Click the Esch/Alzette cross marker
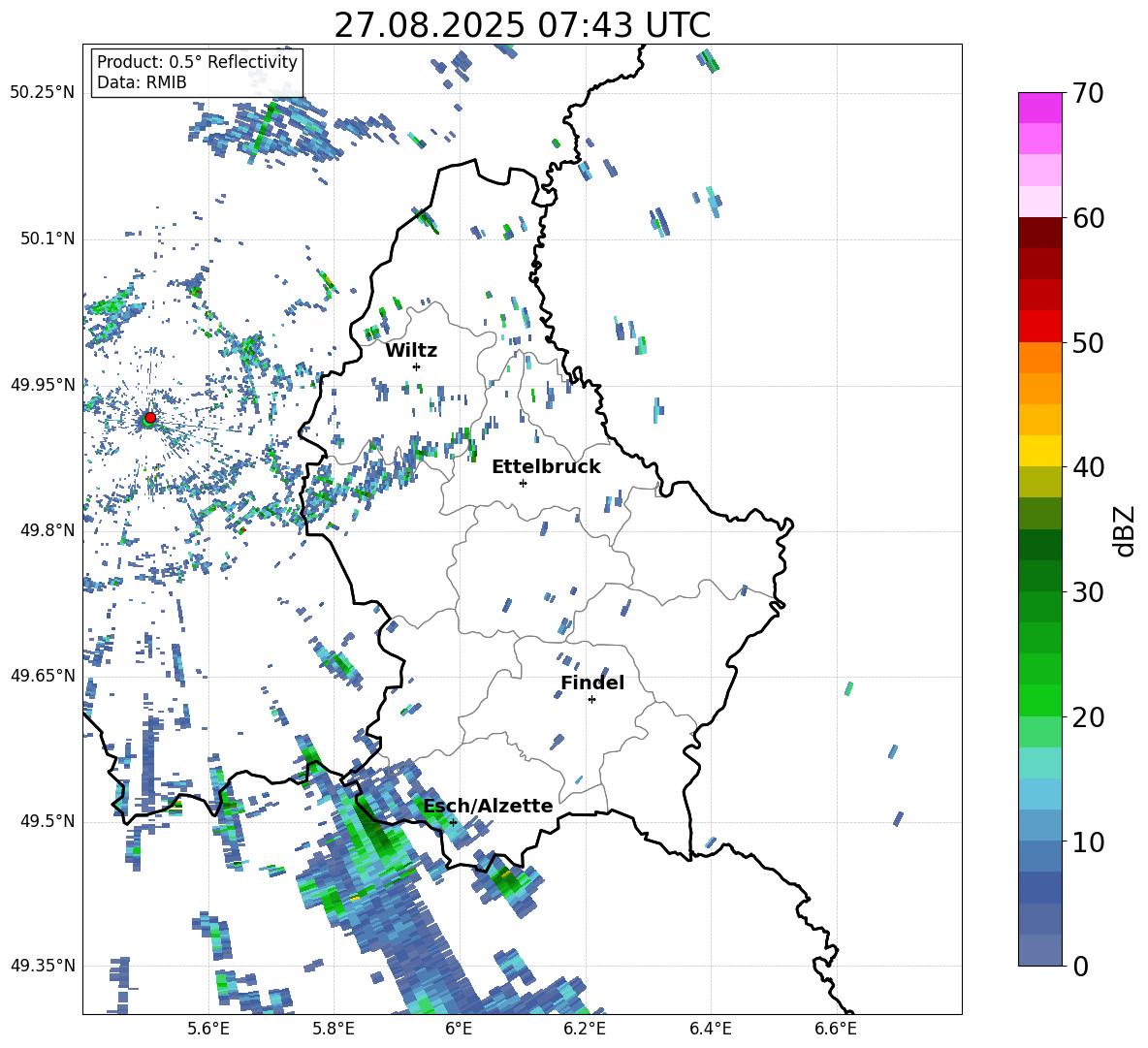Image resolution: width=1148 pixels, height=1048 pixels. [453, 822]
